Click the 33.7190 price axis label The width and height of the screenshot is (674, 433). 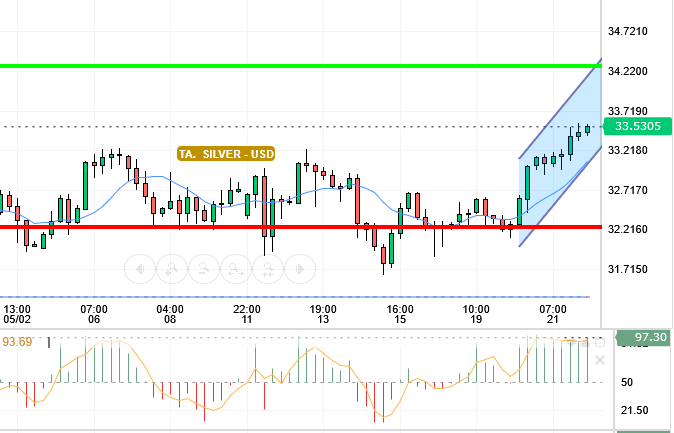pyautogui.click(x=627, y=111)
